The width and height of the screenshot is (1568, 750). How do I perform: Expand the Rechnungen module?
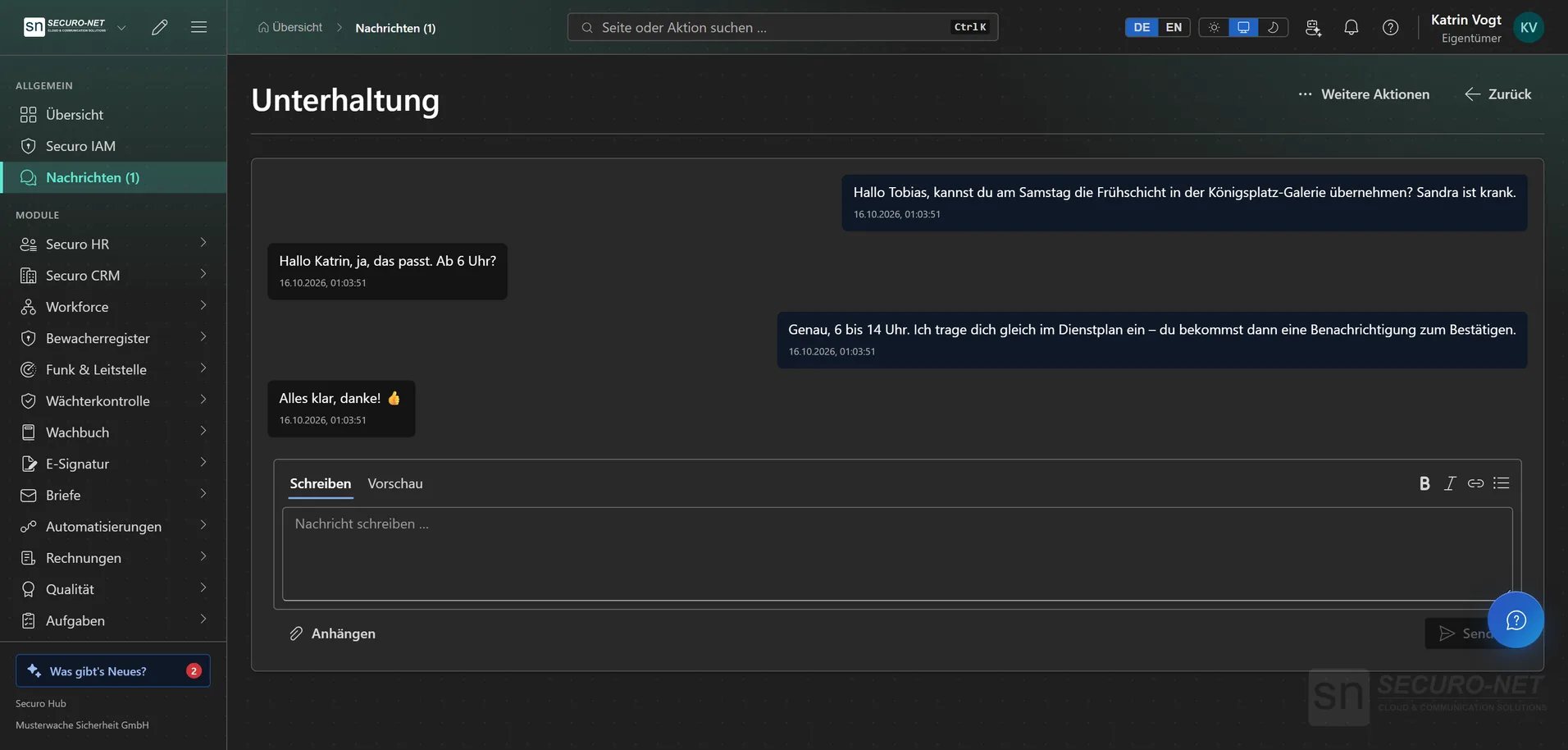pyautogui.click(x=113, y=558)
